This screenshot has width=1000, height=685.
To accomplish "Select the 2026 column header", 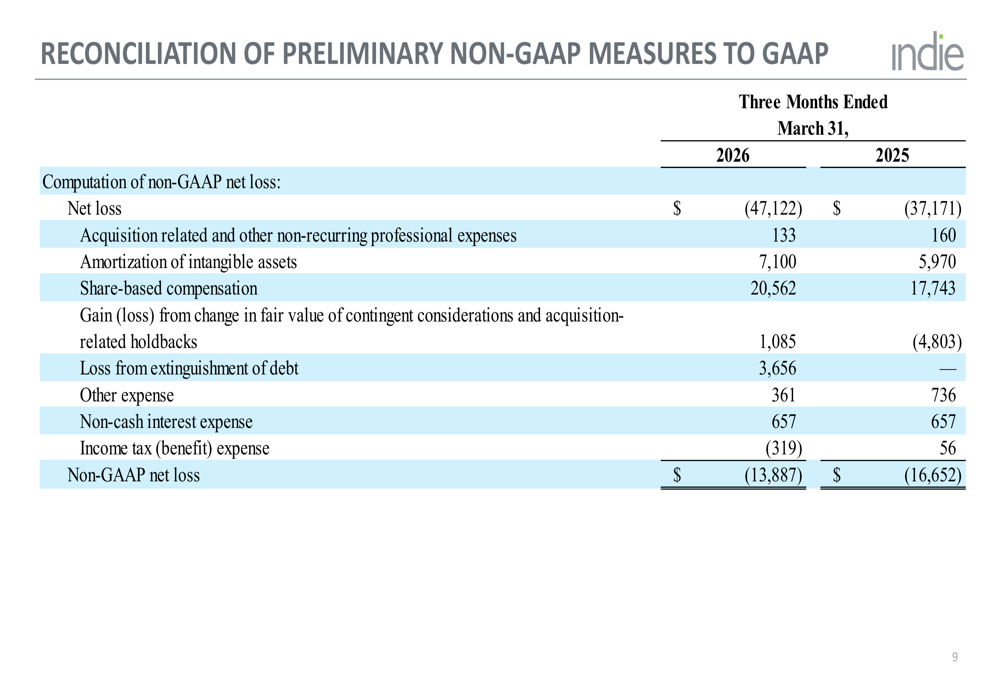I will (733, 155).
